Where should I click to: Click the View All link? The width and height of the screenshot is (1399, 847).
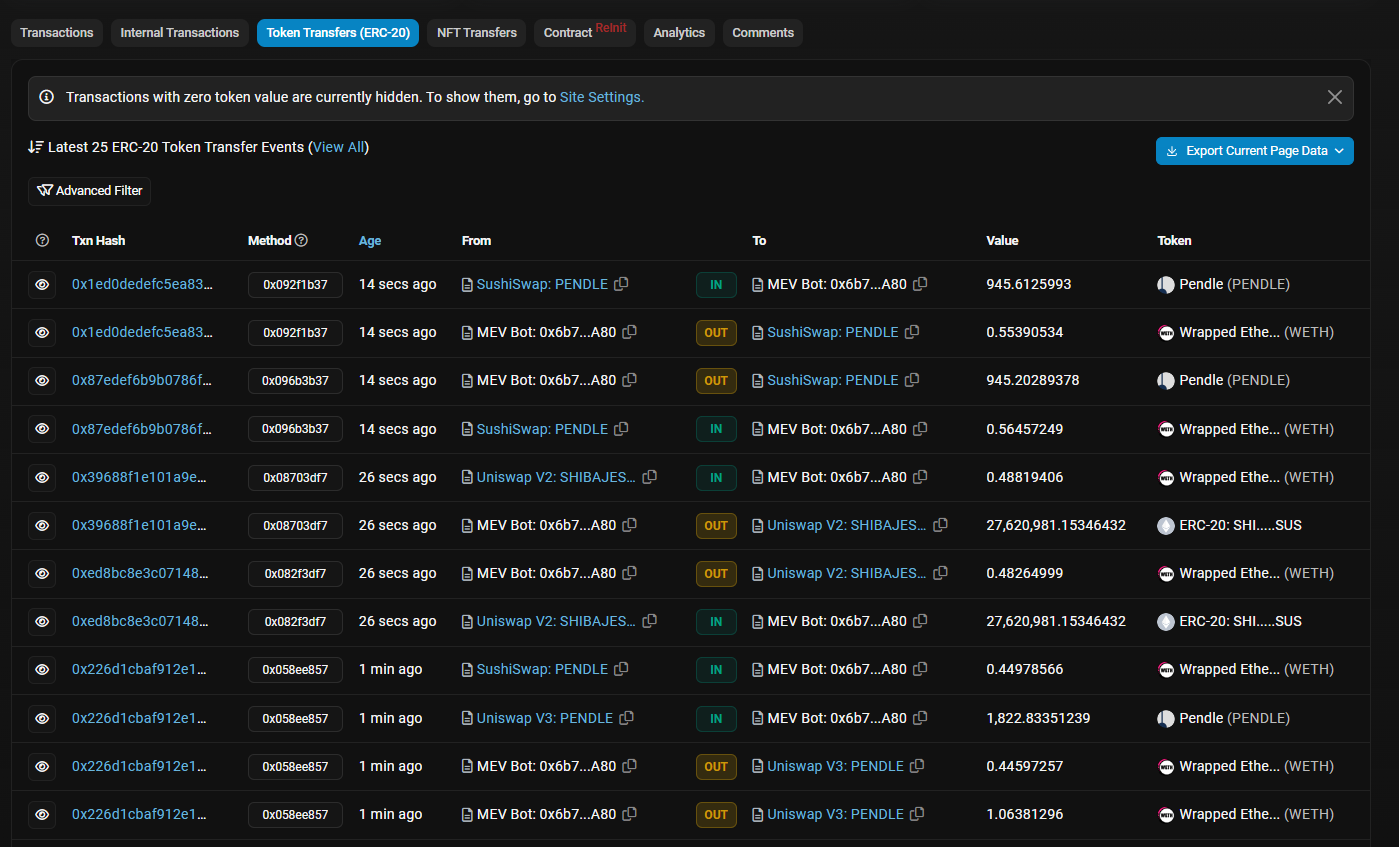[x=339, y=147]
